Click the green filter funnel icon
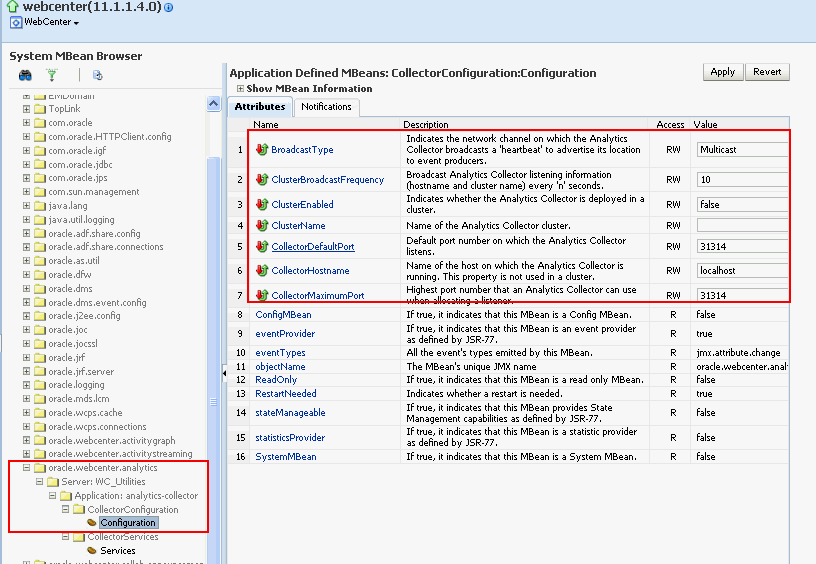Screen dimensions: 816x564 point(52,75)
